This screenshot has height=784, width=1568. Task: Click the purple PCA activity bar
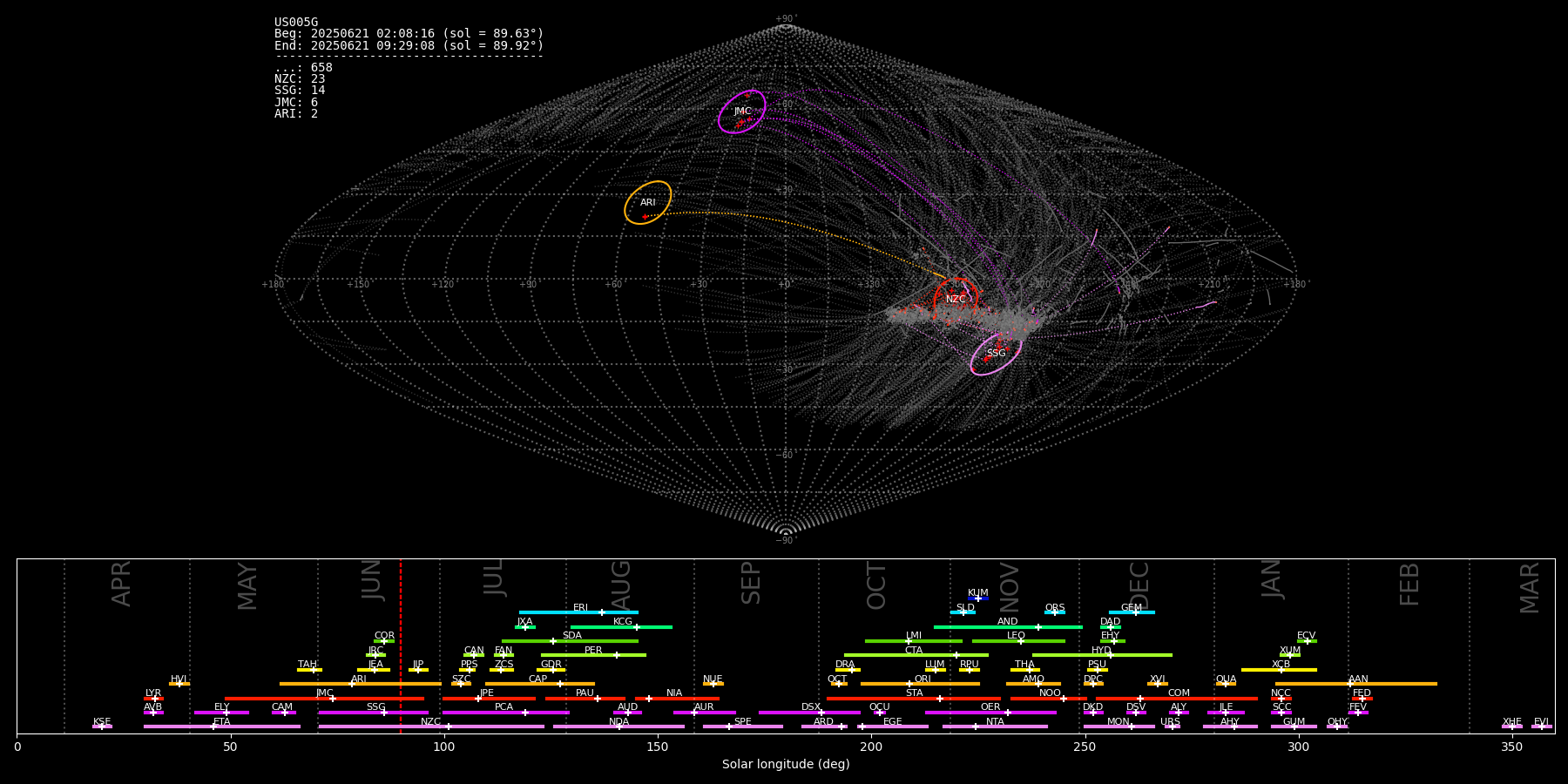[x=505, y=713]
